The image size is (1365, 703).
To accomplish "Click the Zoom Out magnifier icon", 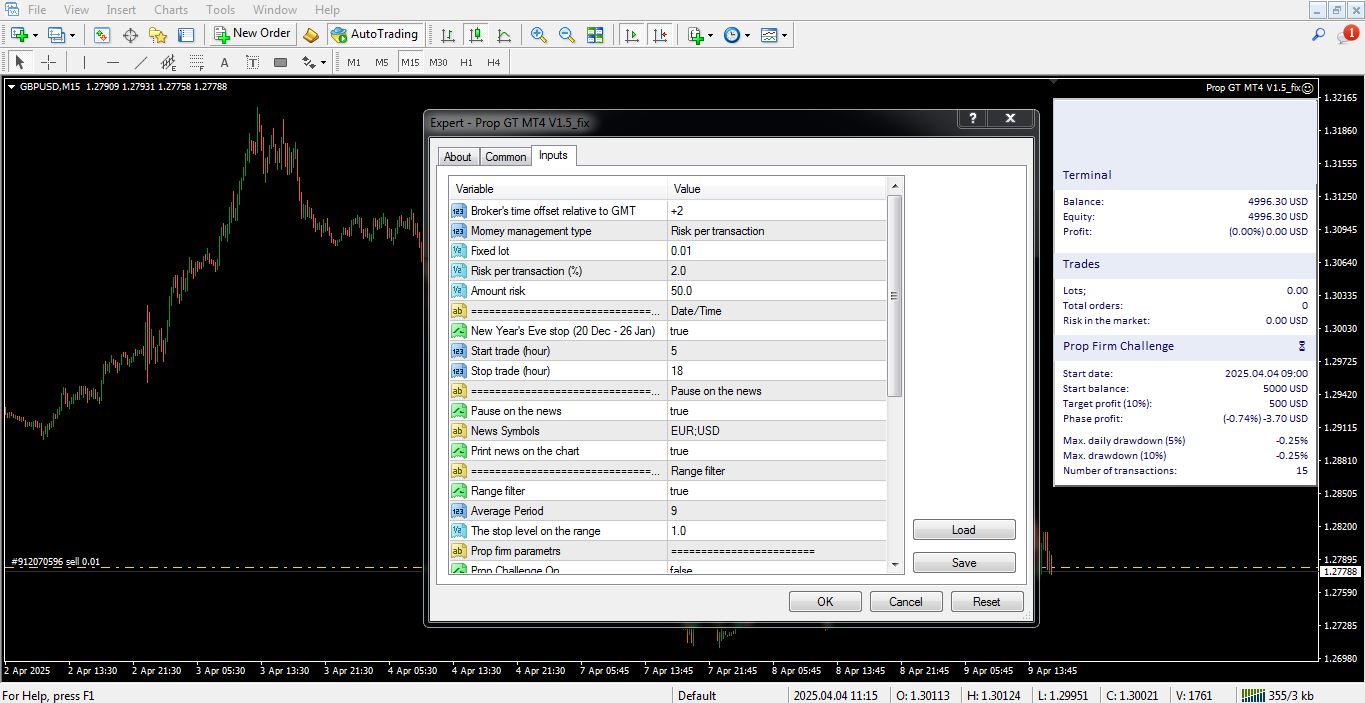I will (567, 35).
